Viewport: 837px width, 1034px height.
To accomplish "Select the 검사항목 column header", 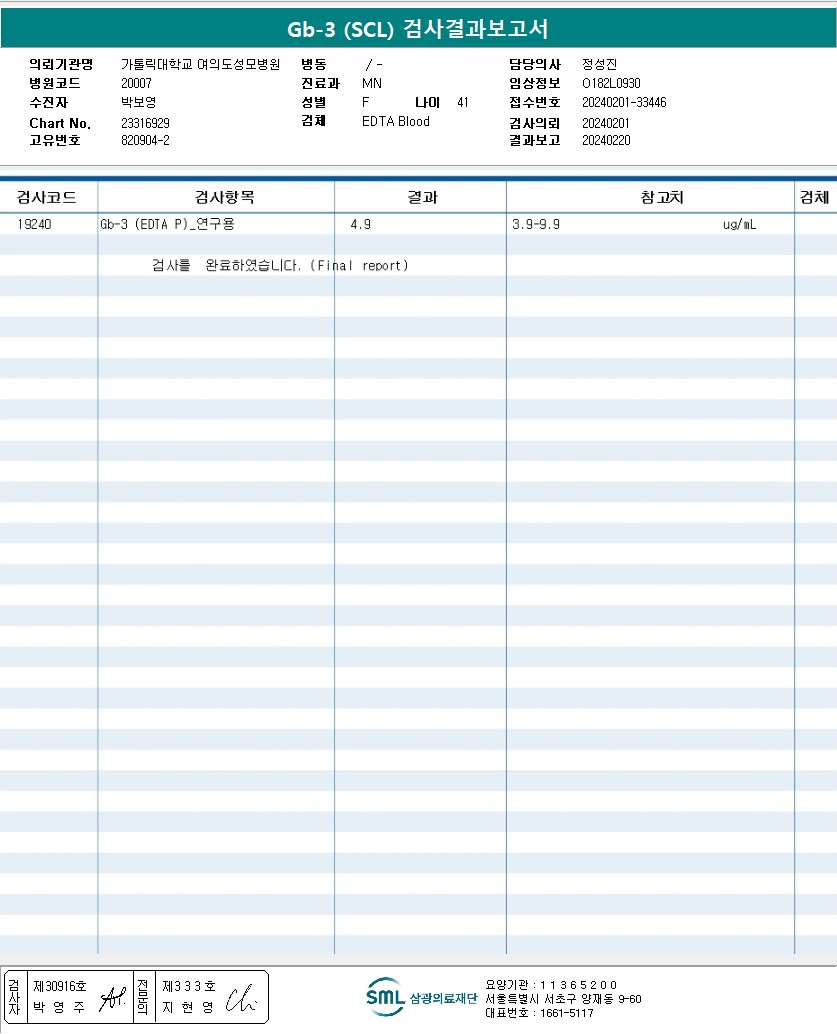I will tap(216, 198).
